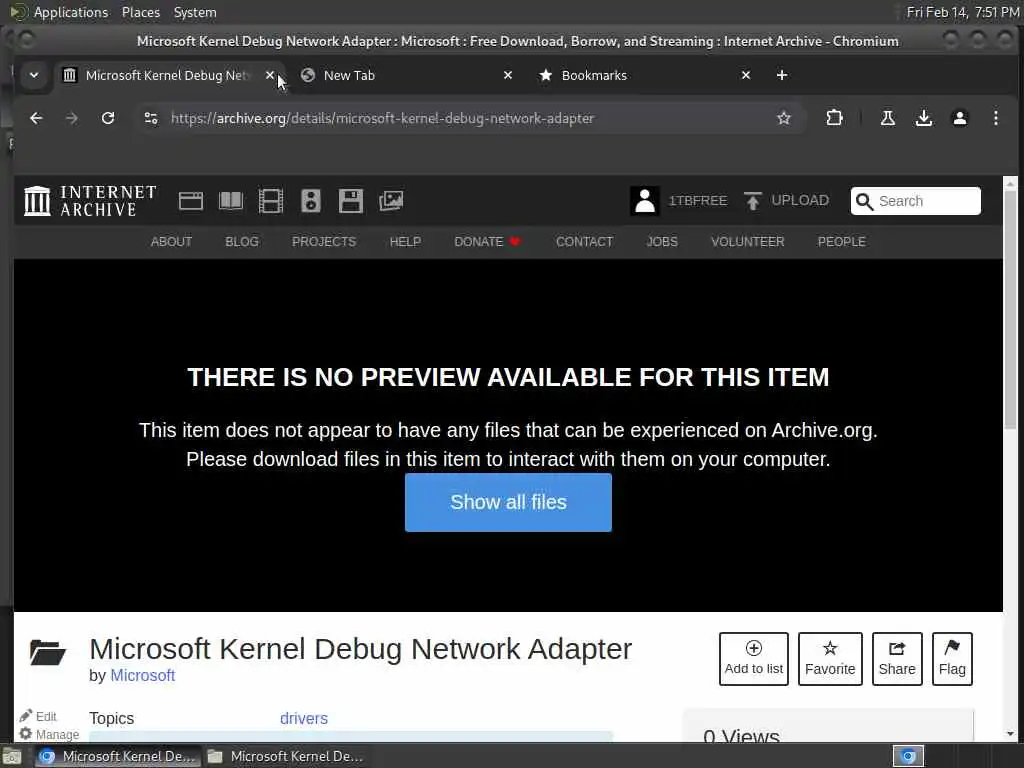Open a new tab with the plus button
The width and height of the screenshot is (1024, 768).
coord(782,75)
